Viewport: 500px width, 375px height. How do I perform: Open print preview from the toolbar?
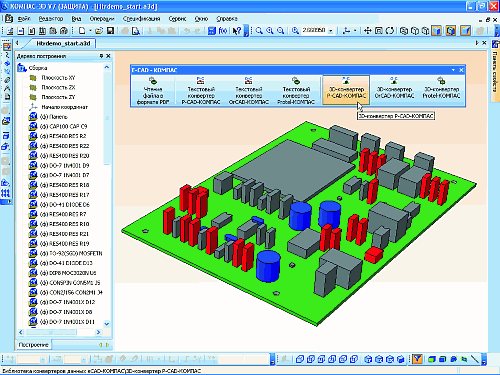pyautogui.click(x=136, y=31)
